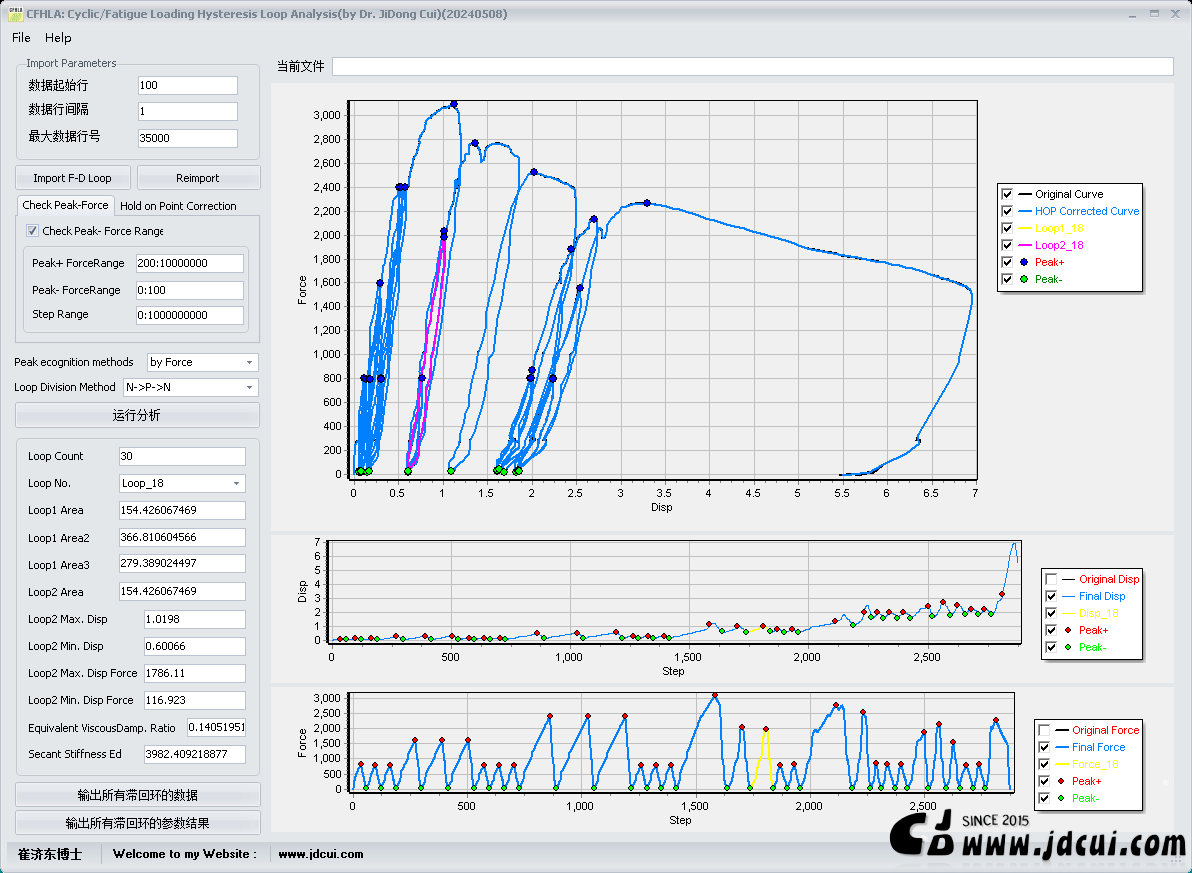The image size is (1192, 873).
Task: Click the 输出所有滞回环的数据 button
Action: pyautogui.click(x=138, y=795)
